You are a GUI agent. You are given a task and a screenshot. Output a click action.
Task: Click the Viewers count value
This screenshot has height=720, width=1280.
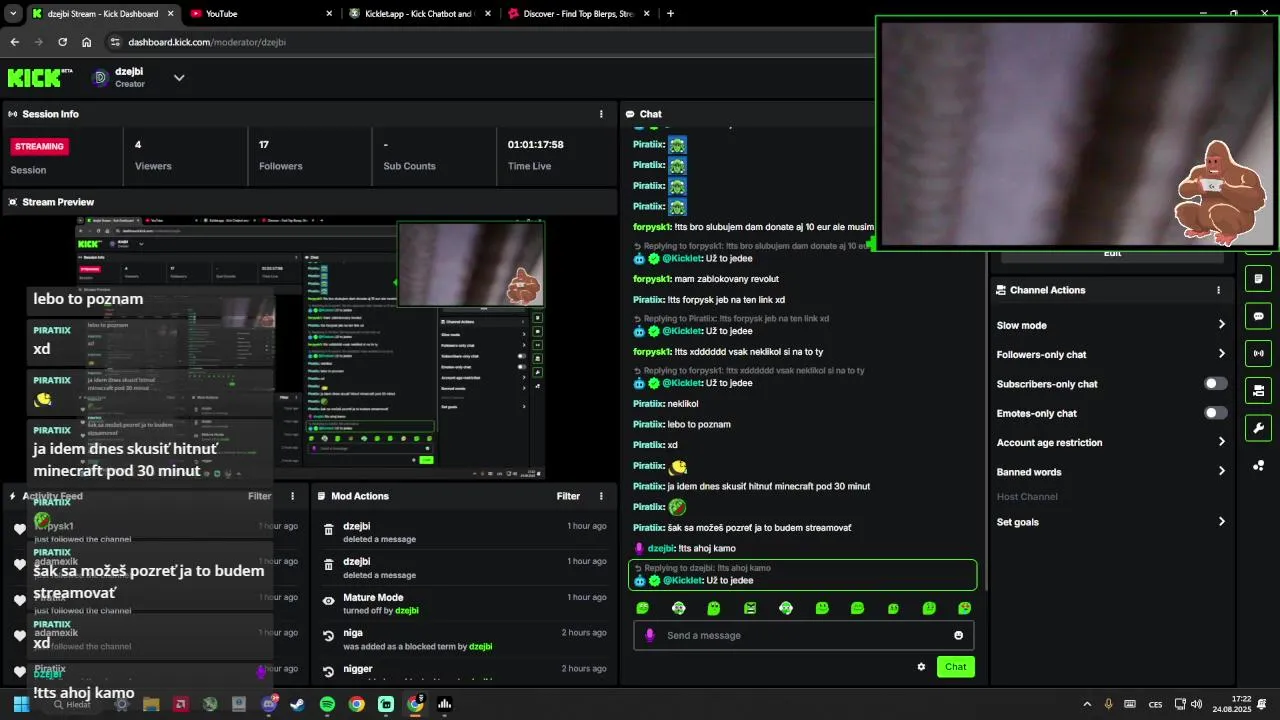coord(138,145)
